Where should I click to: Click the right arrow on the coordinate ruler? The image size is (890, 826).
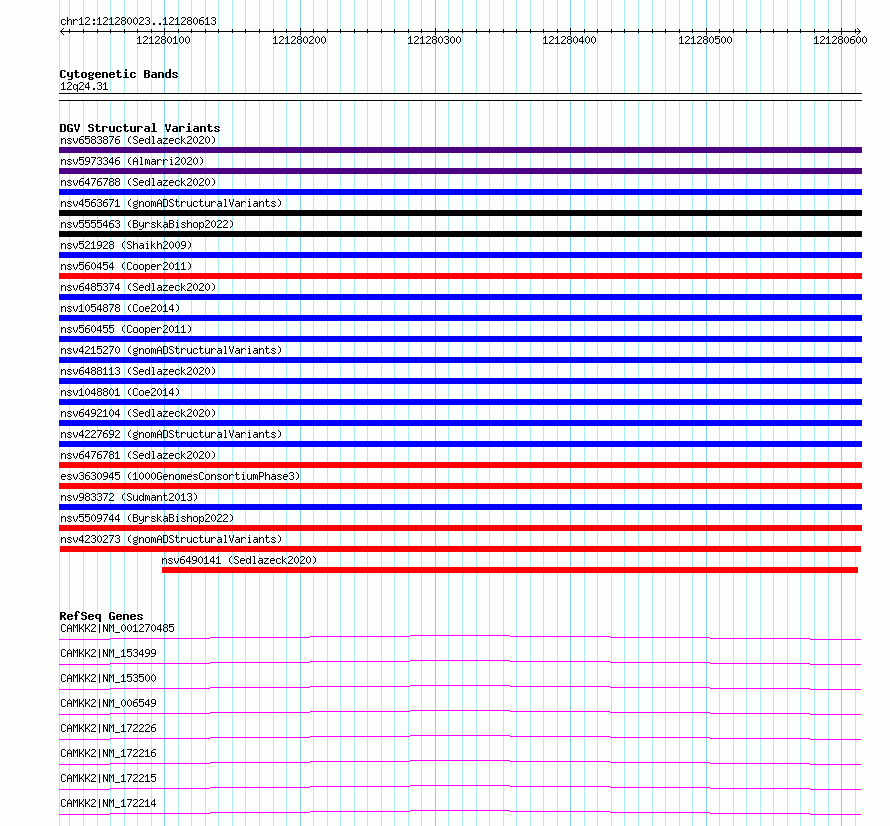pyautogui.click(x=858, y=32)
